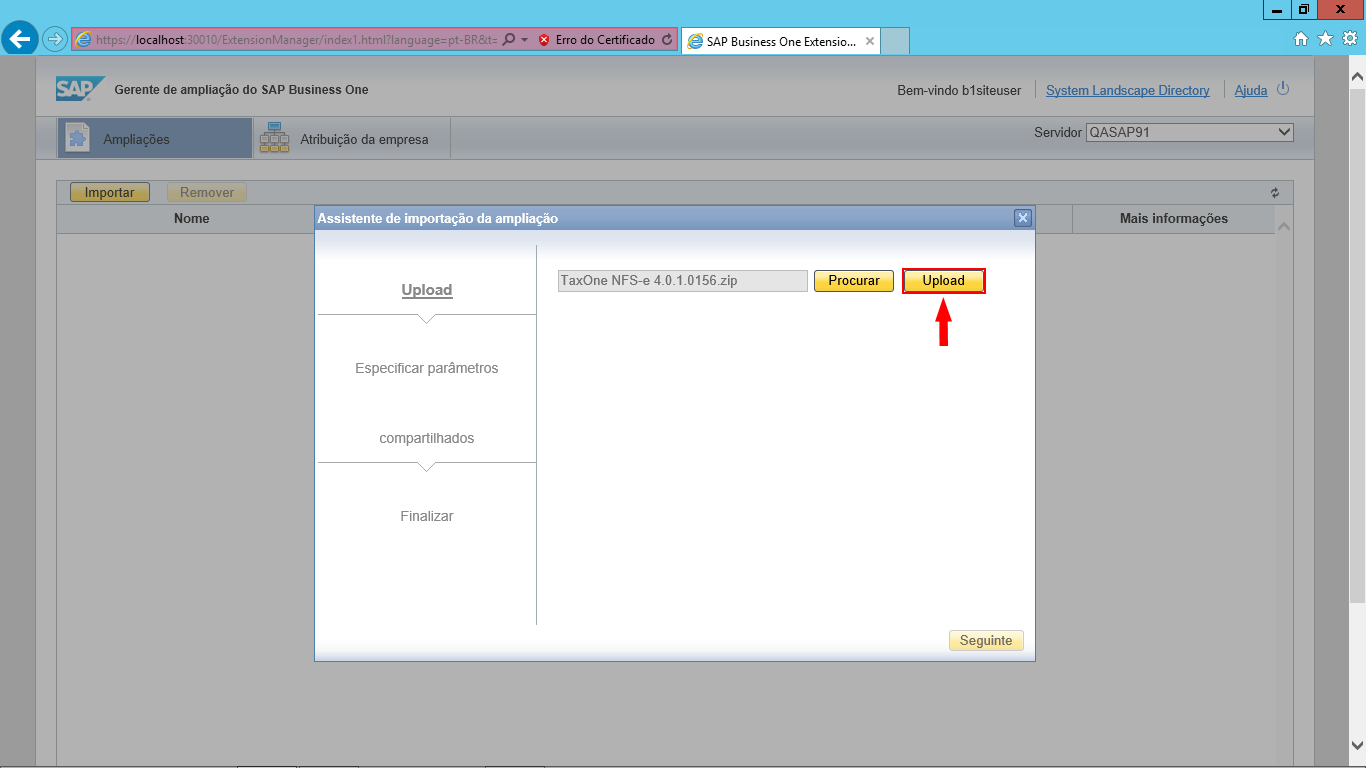Minimize the browser window

pyautogui.click(x=1277, y=9)
